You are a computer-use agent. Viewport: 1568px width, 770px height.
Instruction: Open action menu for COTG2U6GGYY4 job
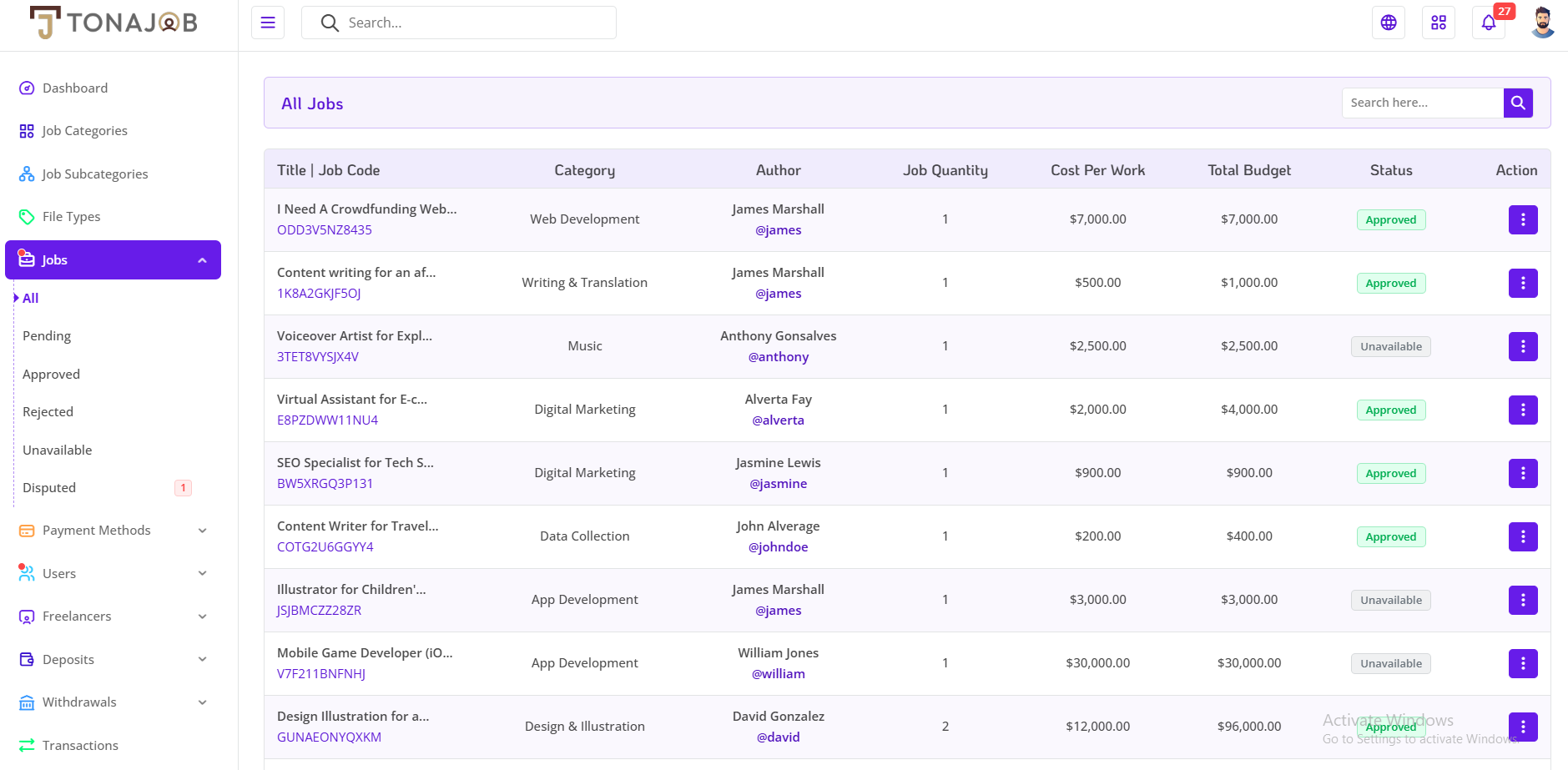[x=1523, y=536]
